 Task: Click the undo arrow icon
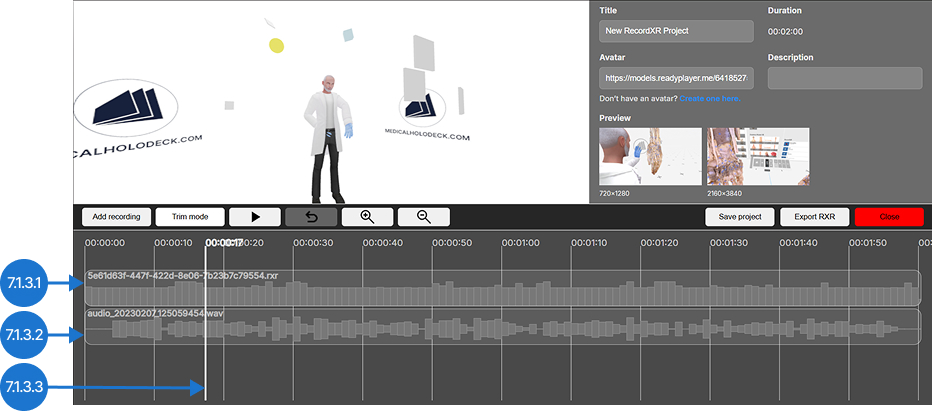(311, 216)
